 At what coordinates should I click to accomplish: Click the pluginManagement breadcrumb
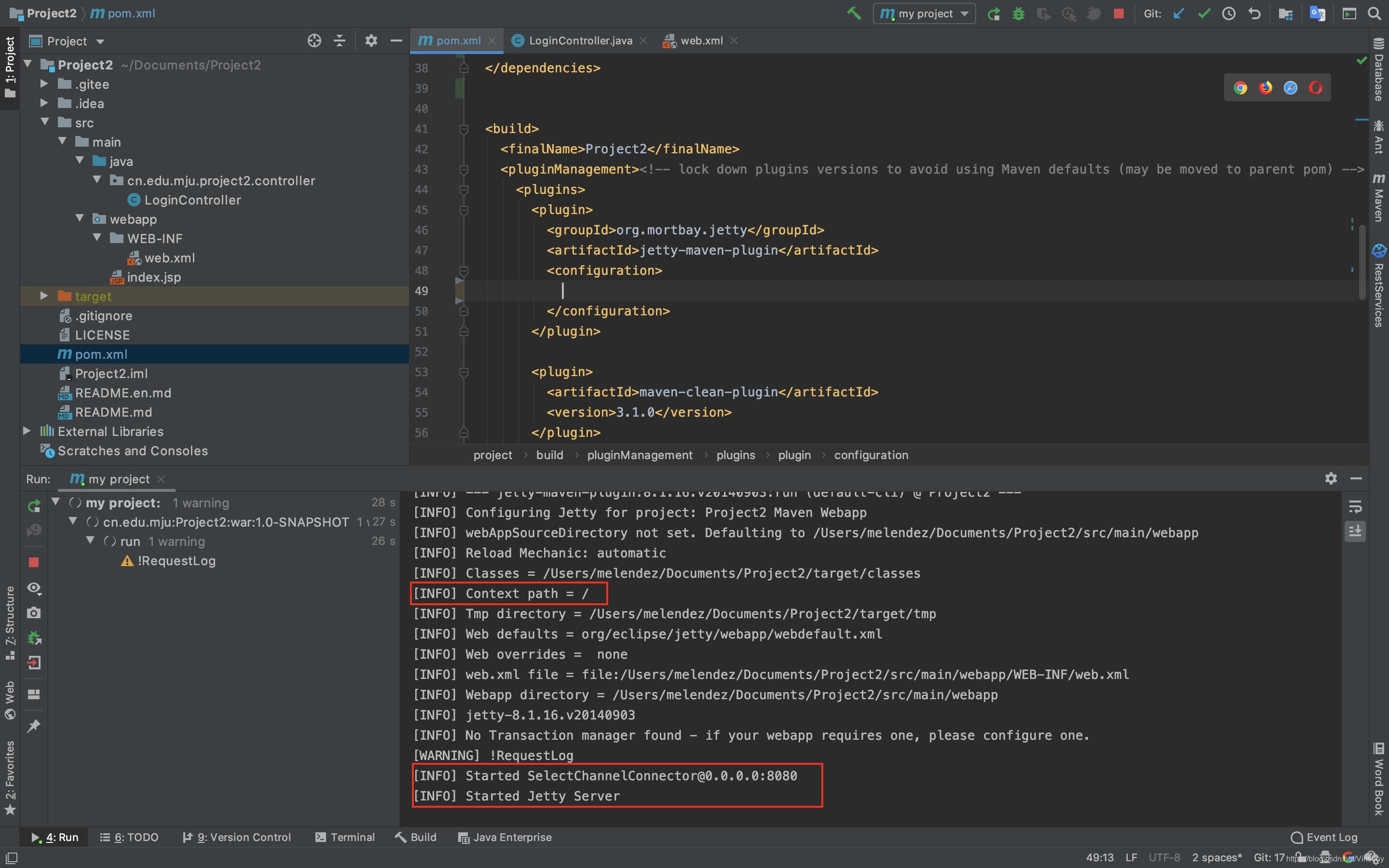(640, 455)
